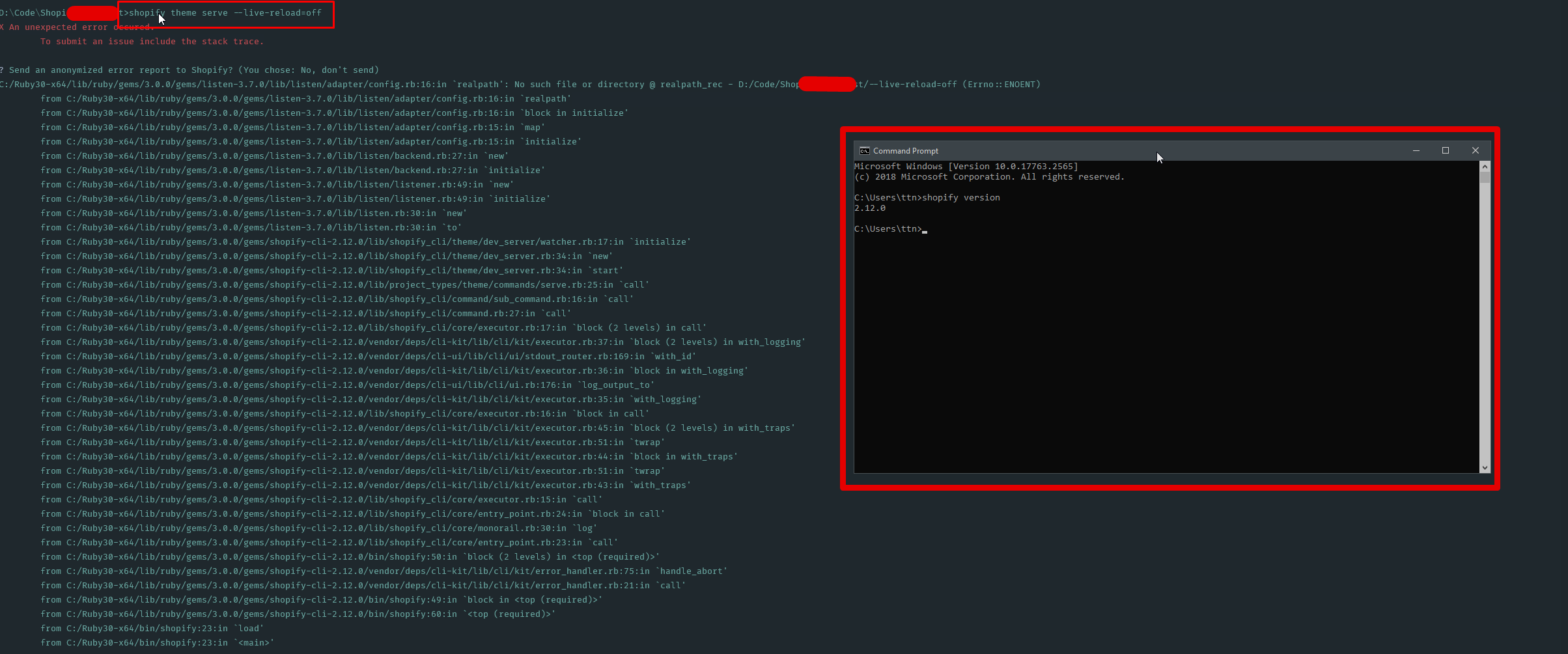1568x654 pixels.
Task: Click the monorail.rb:30 'log' trace line
Action: tap(319, 528)
